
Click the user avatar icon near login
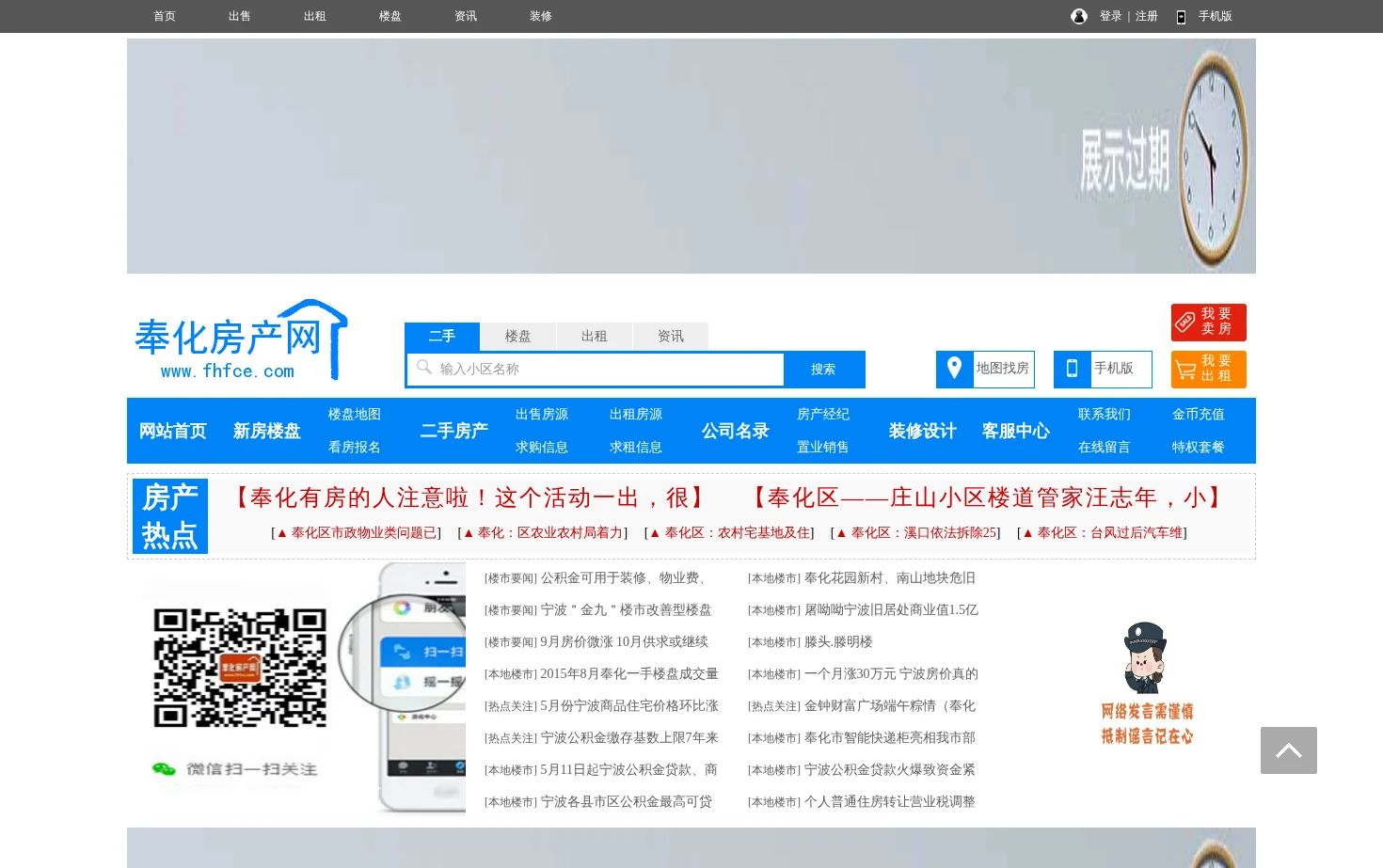click(x=1079, y=16)
